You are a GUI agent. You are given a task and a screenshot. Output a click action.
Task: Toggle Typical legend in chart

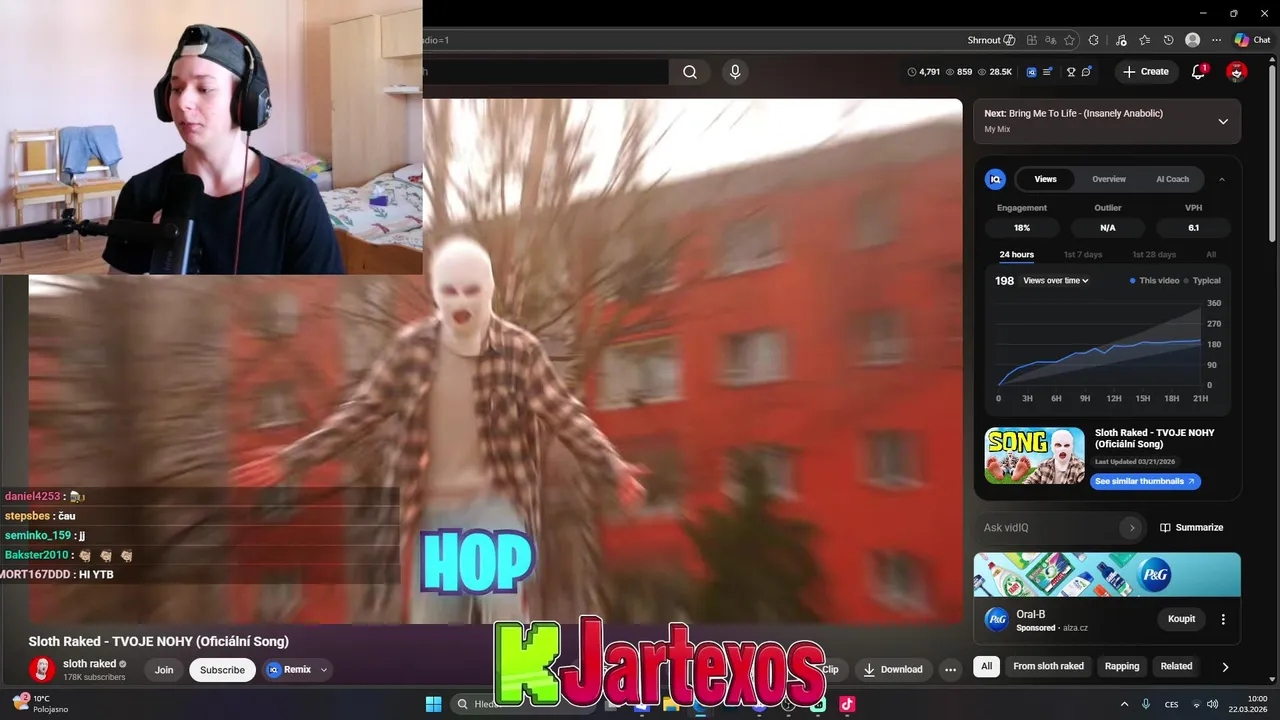[x=1202, y=281]
